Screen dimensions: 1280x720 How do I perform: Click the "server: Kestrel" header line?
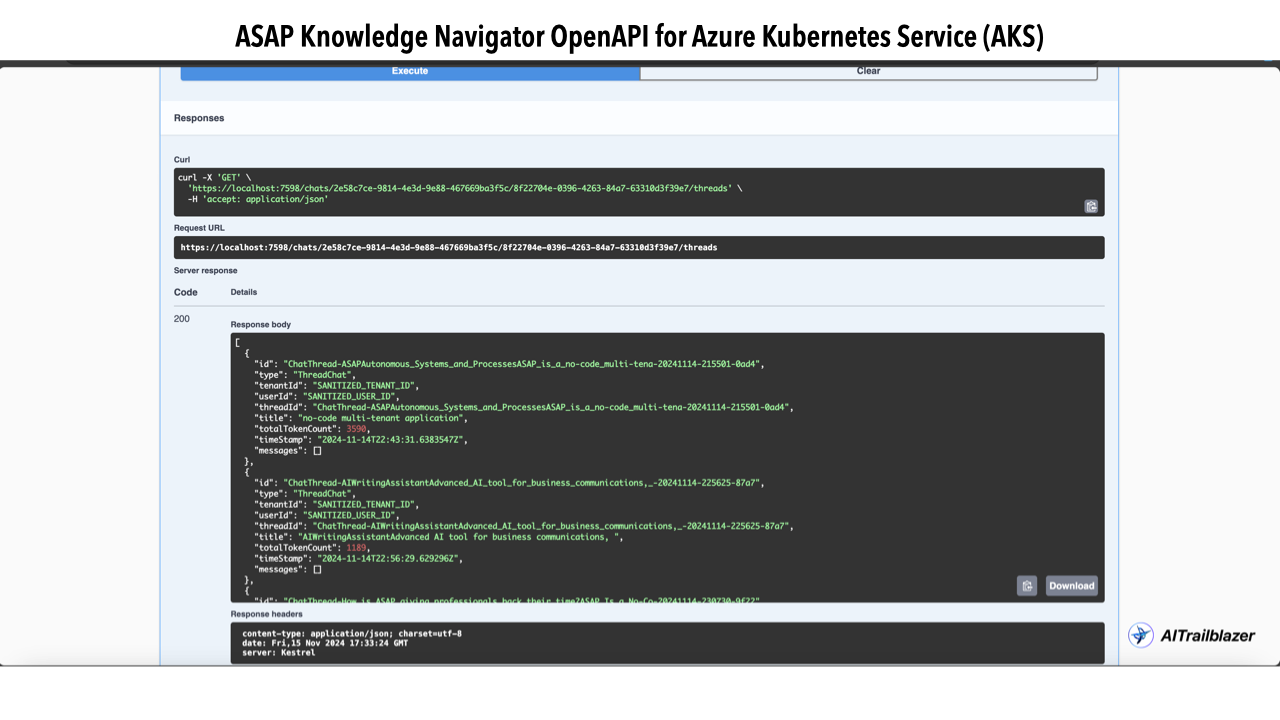[x=278, y=653]
